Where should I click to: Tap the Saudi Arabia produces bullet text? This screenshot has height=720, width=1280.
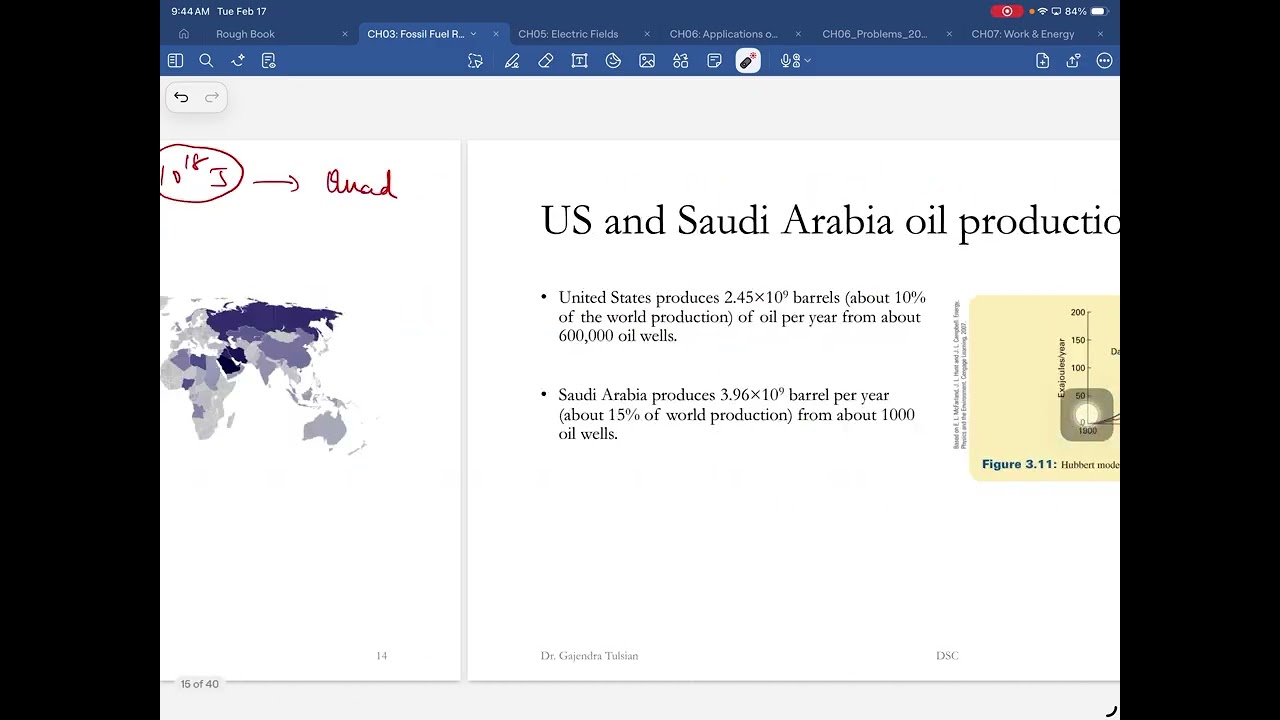tap(737, 414)
